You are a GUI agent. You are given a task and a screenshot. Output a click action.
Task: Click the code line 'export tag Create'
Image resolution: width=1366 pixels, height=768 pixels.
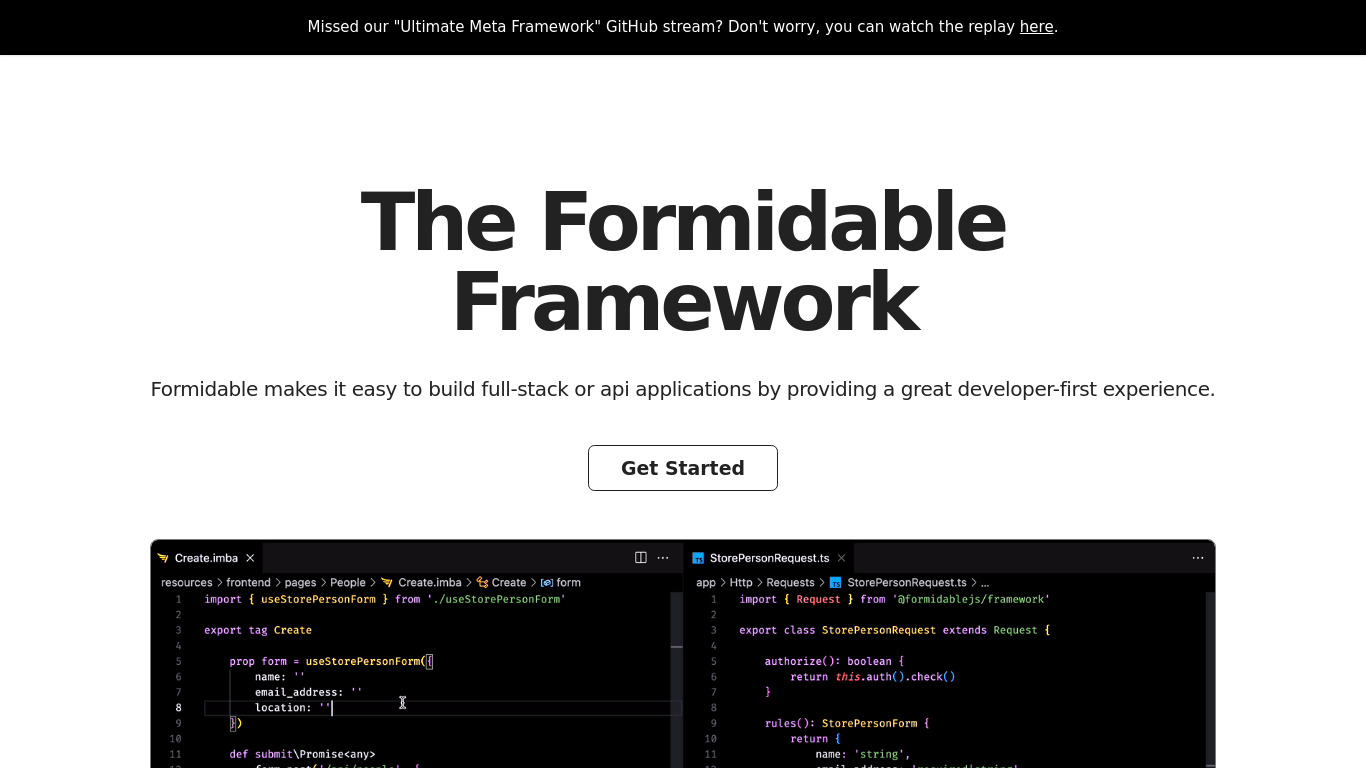[x=258, y=630]
